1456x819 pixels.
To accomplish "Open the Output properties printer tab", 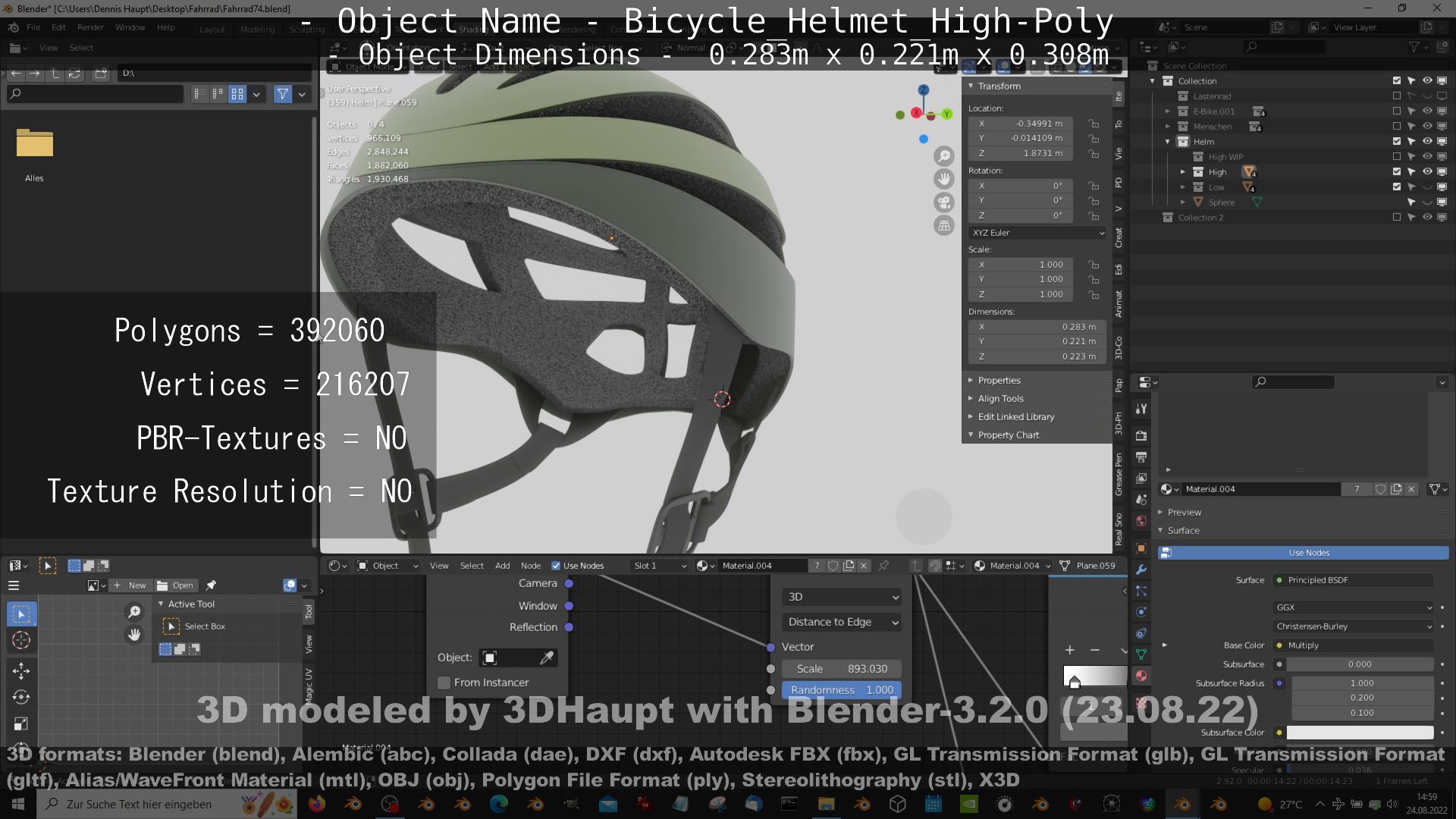I will tap(1141, 457).
